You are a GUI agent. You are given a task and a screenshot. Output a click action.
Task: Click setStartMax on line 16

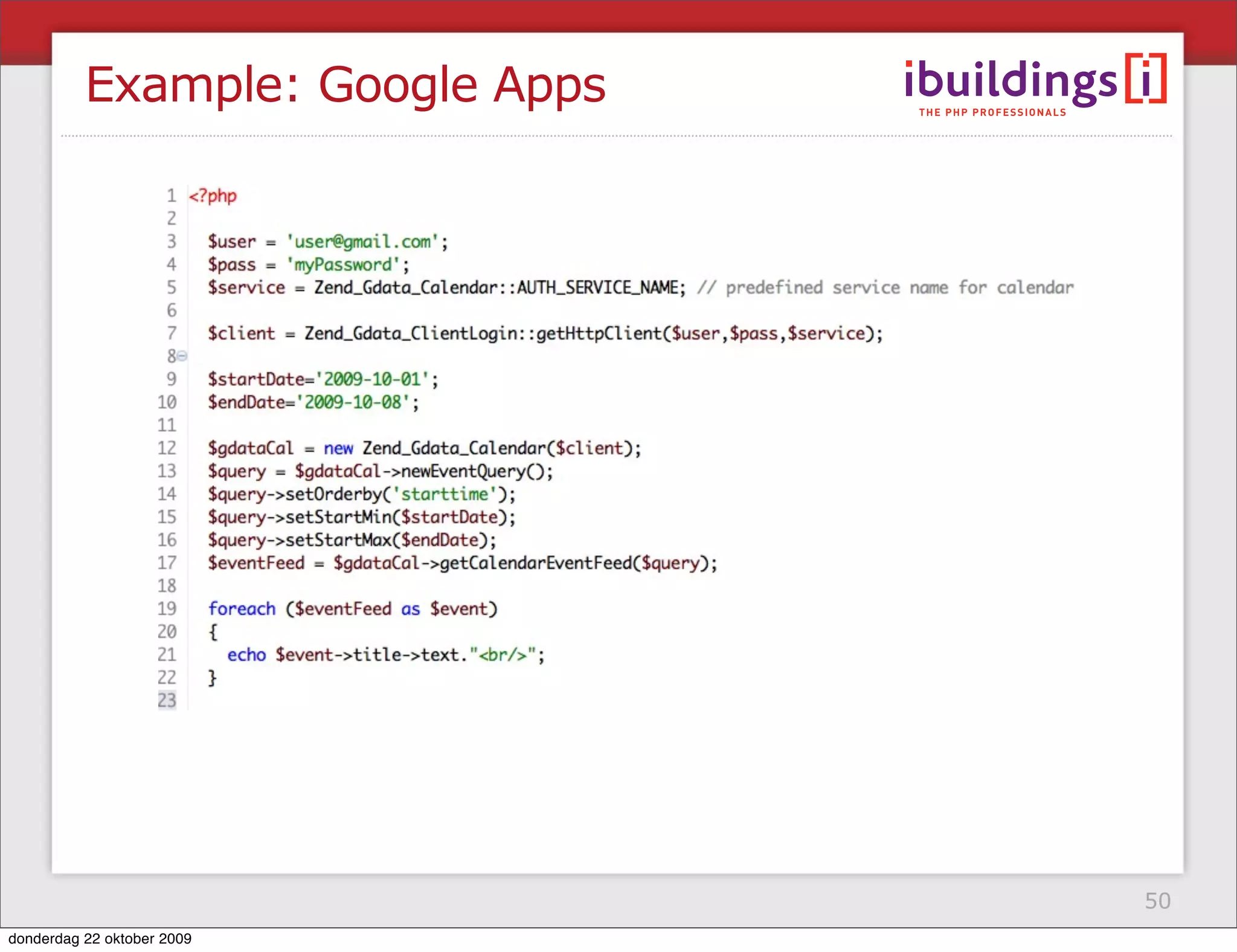(x=338, y=540)
